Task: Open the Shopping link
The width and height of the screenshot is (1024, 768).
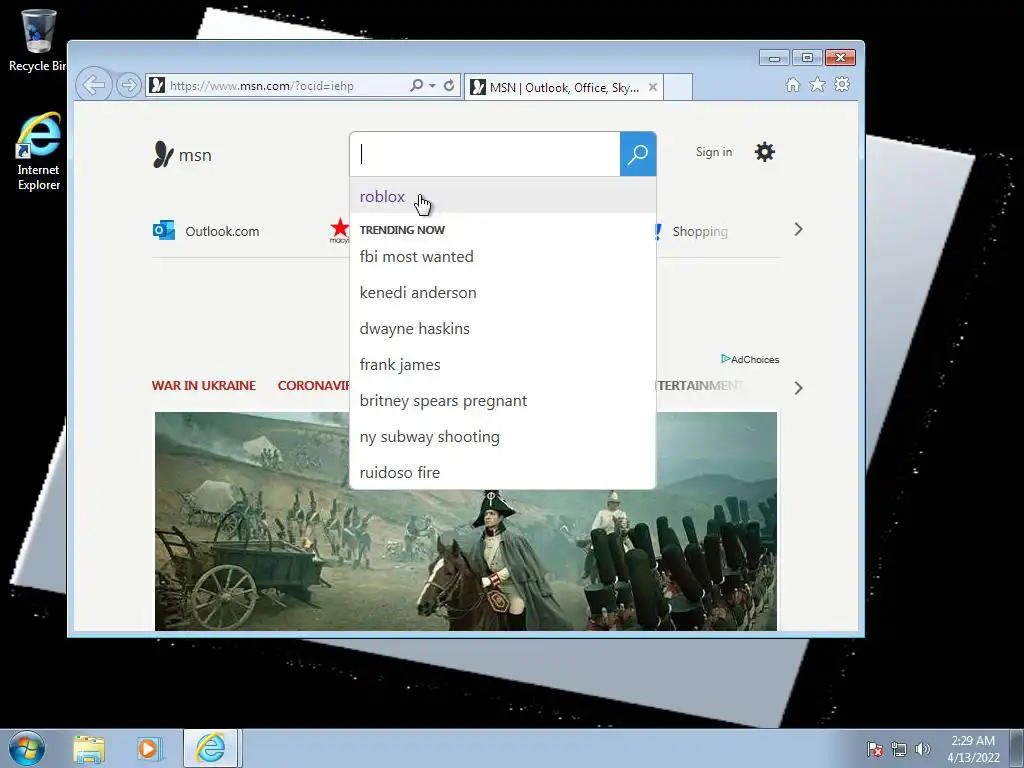Action: click(x=699, y=231)
